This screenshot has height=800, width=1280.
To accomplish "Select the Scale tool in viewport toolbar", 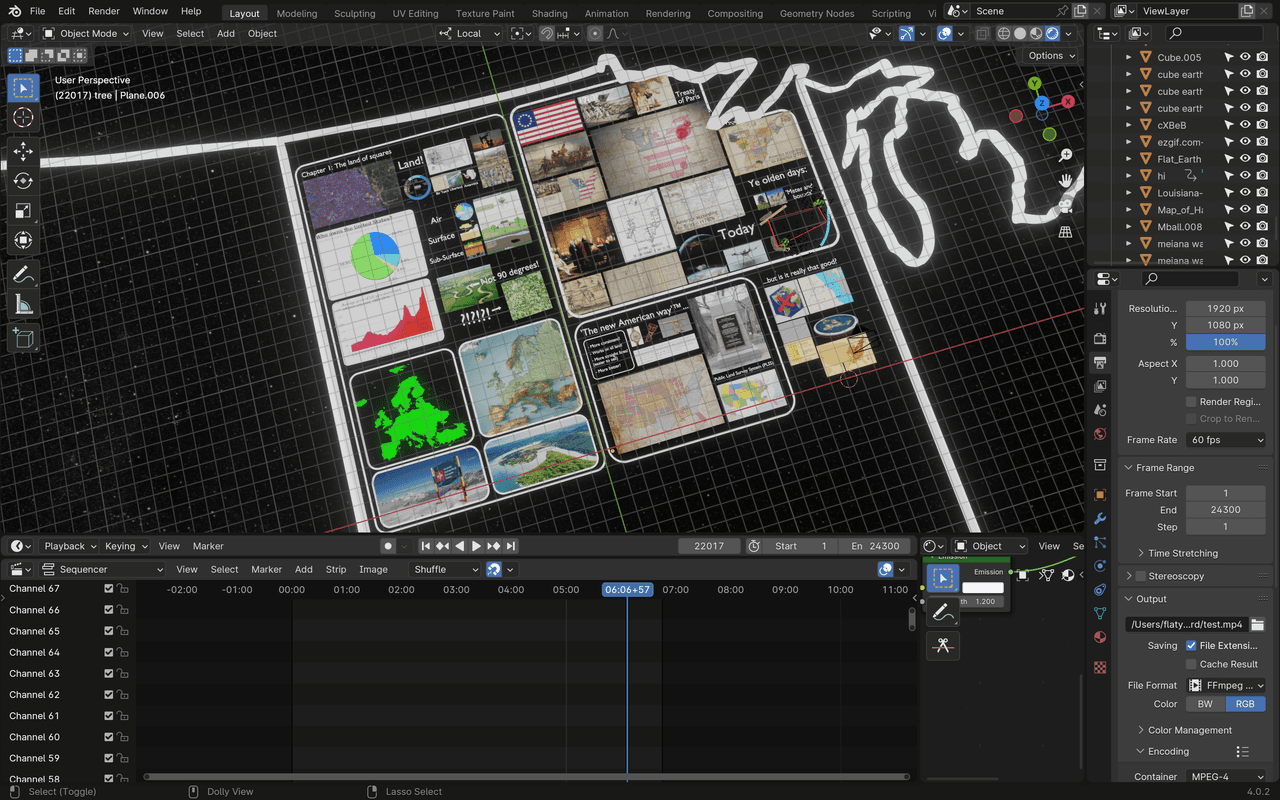I will (x=22, y=211).
